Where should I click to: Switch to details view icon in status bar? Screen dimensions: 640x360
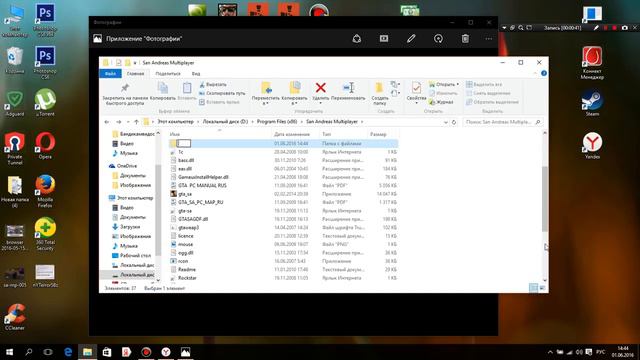[x=533, y=288]
